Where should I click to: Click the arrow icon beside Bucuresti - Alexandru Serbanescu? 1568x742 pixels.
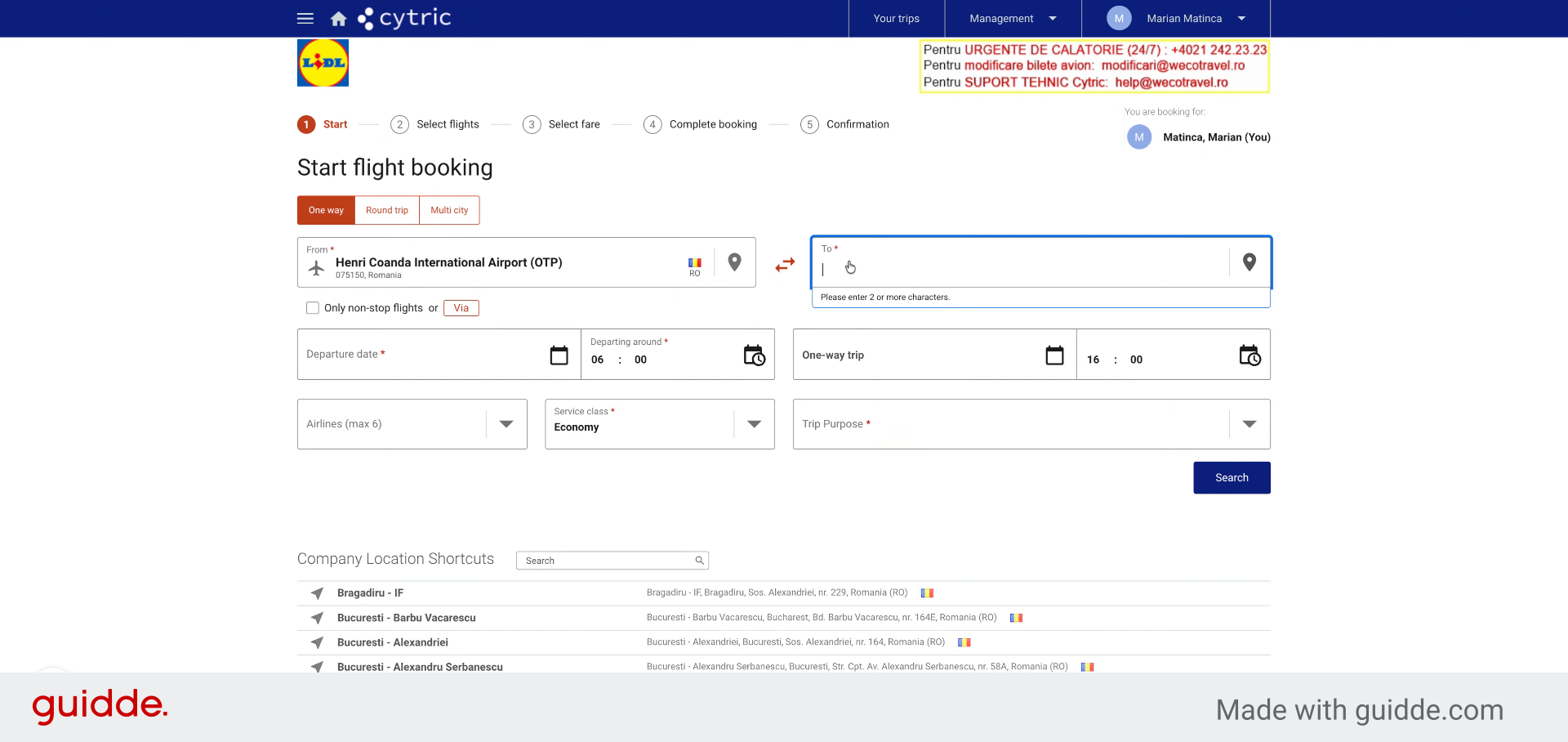(x=317, y=667)
